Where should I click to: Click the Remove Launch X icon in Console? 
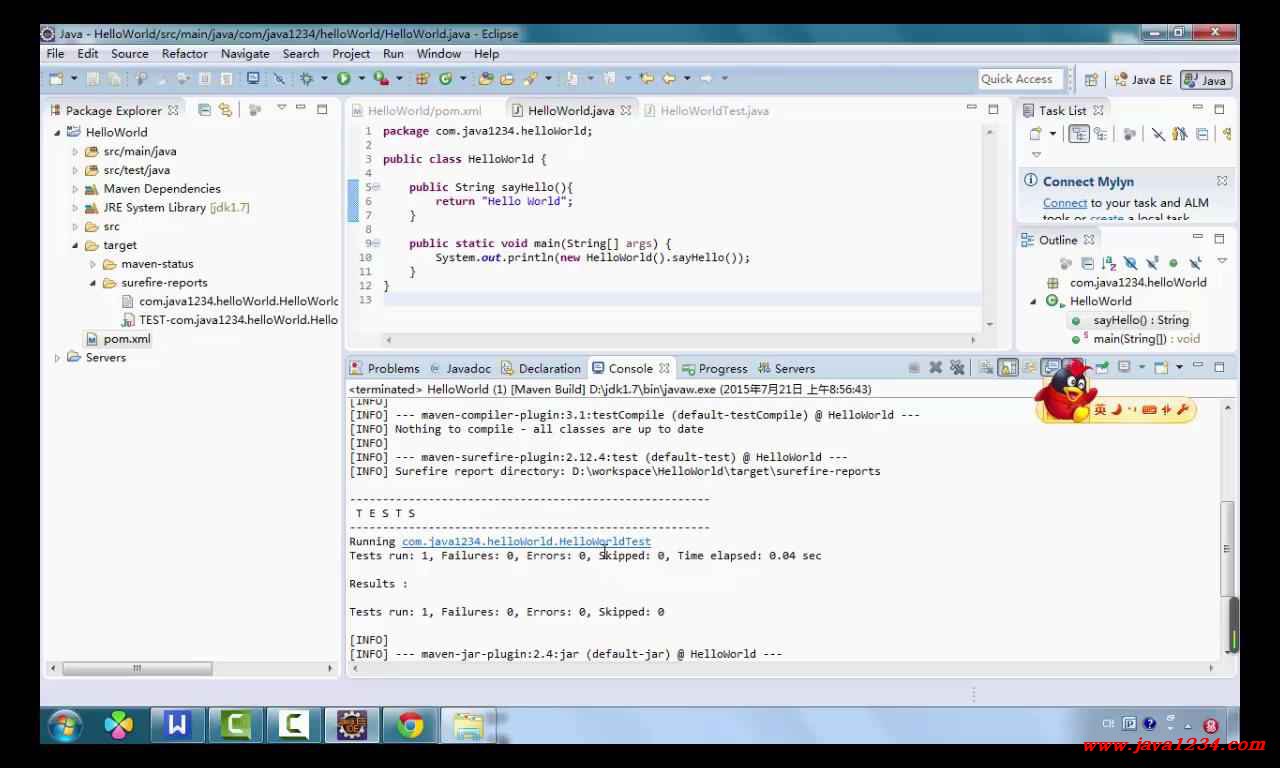coord(936,368)
